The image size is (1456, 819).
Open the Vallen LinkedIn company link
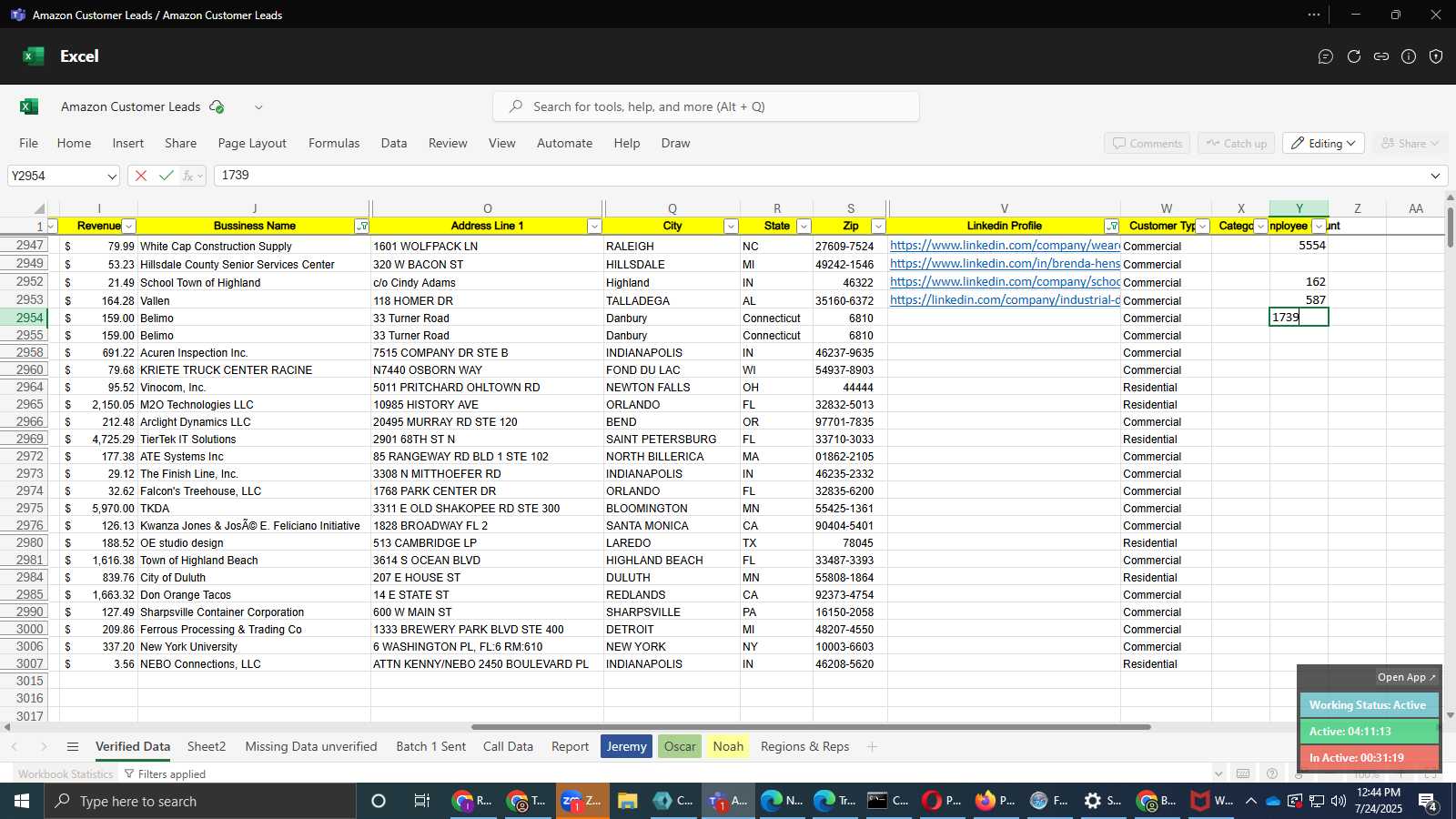point(1005,300)
